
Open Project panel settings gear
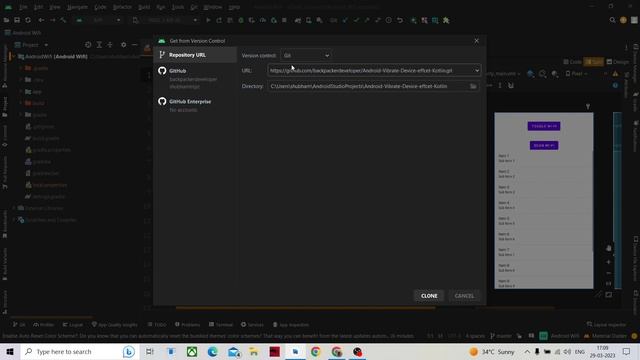124,45
